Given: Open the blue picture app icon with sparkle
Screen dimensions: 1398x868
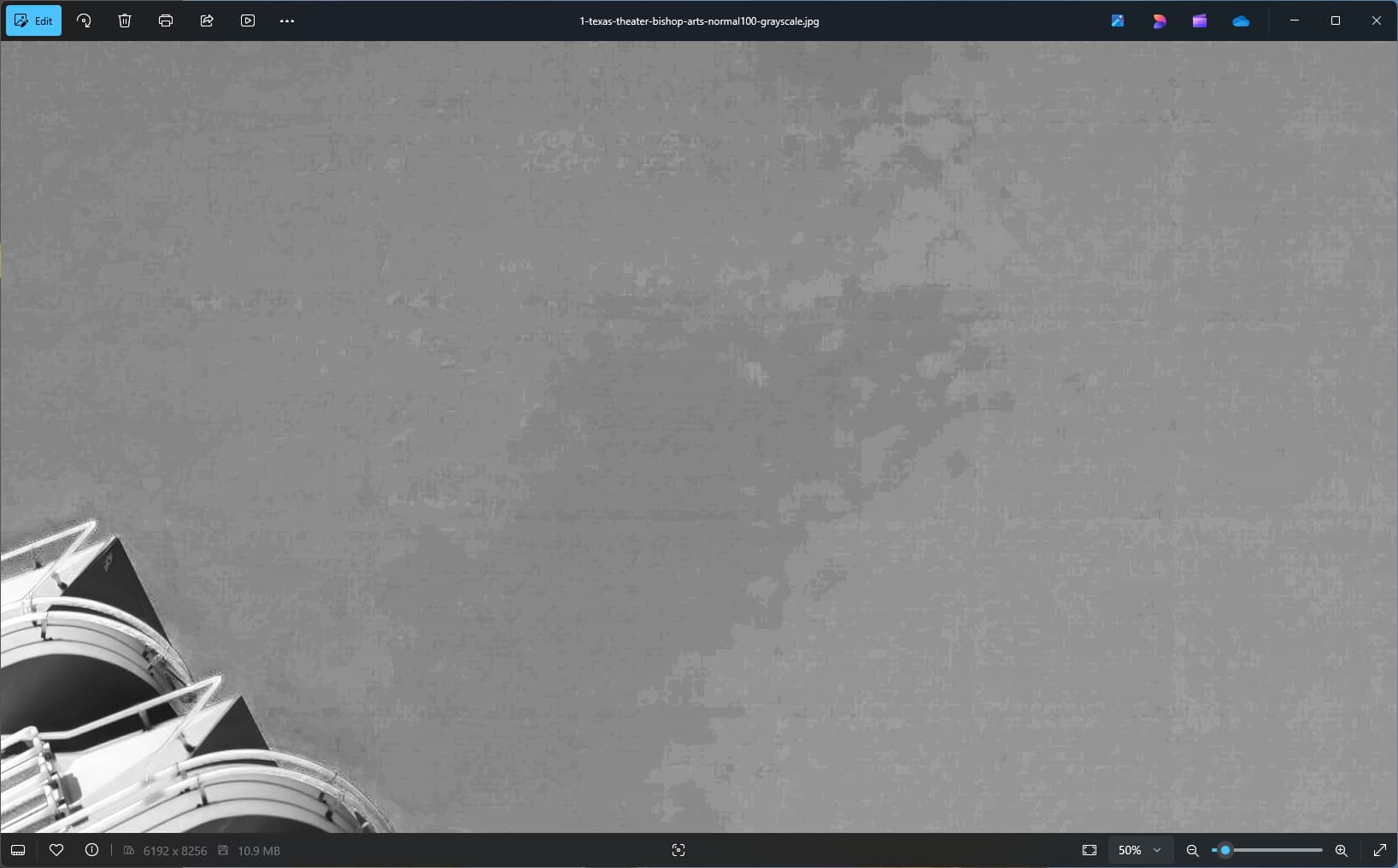Looking at the screenshot, I should coord(1118,21).
